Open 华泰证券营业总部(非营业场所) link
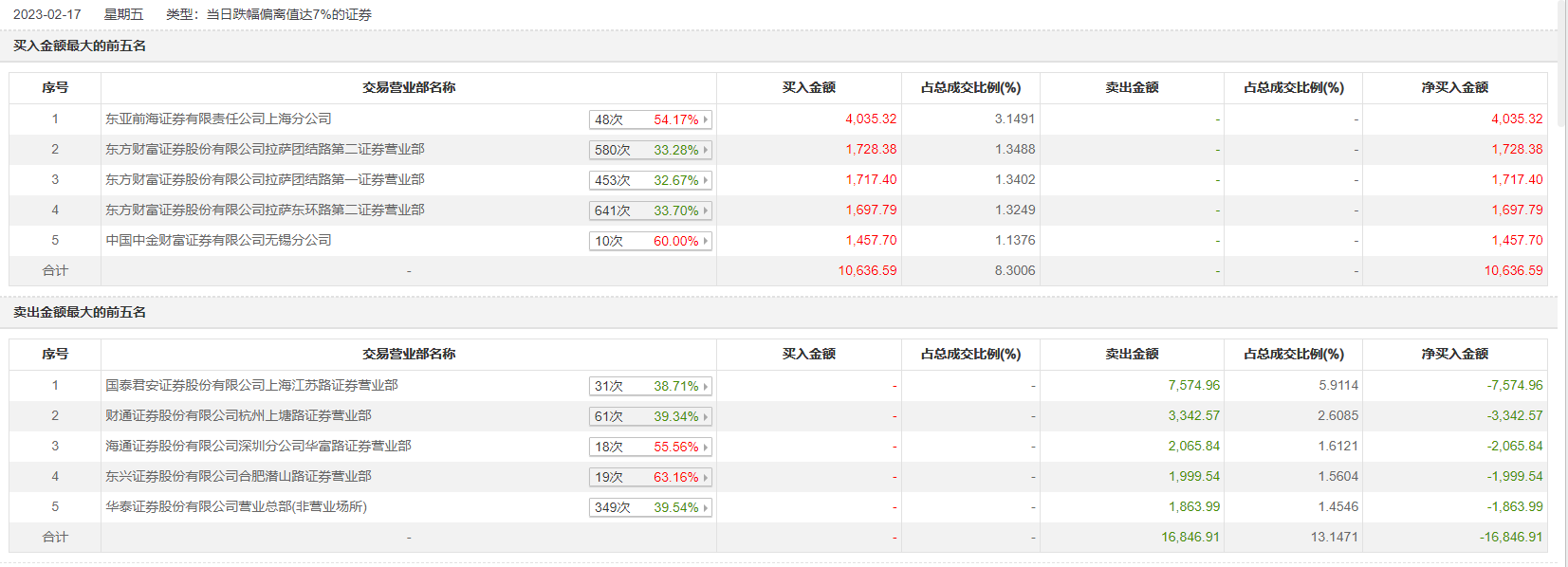 [236, 507]
